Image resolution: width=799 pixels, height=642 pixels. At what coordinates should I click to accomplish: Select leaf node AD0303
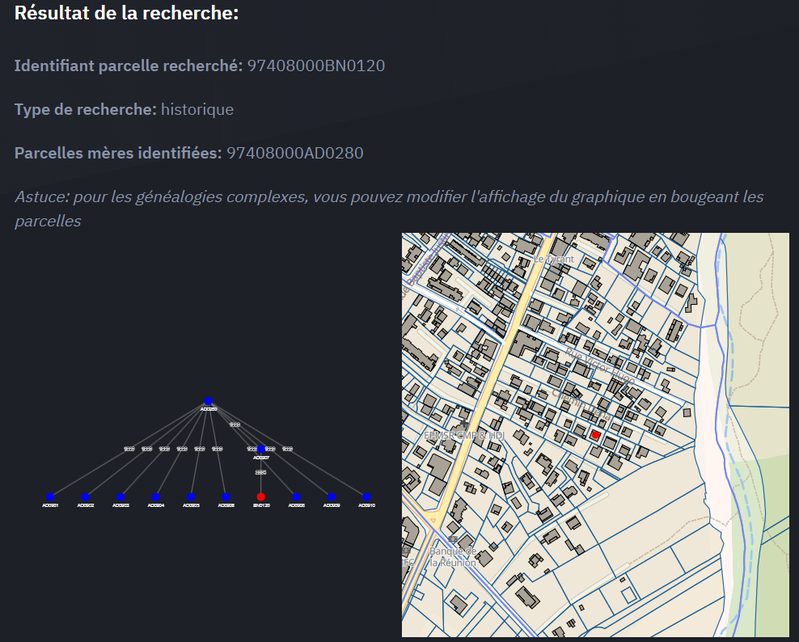(x=120, y=497)
